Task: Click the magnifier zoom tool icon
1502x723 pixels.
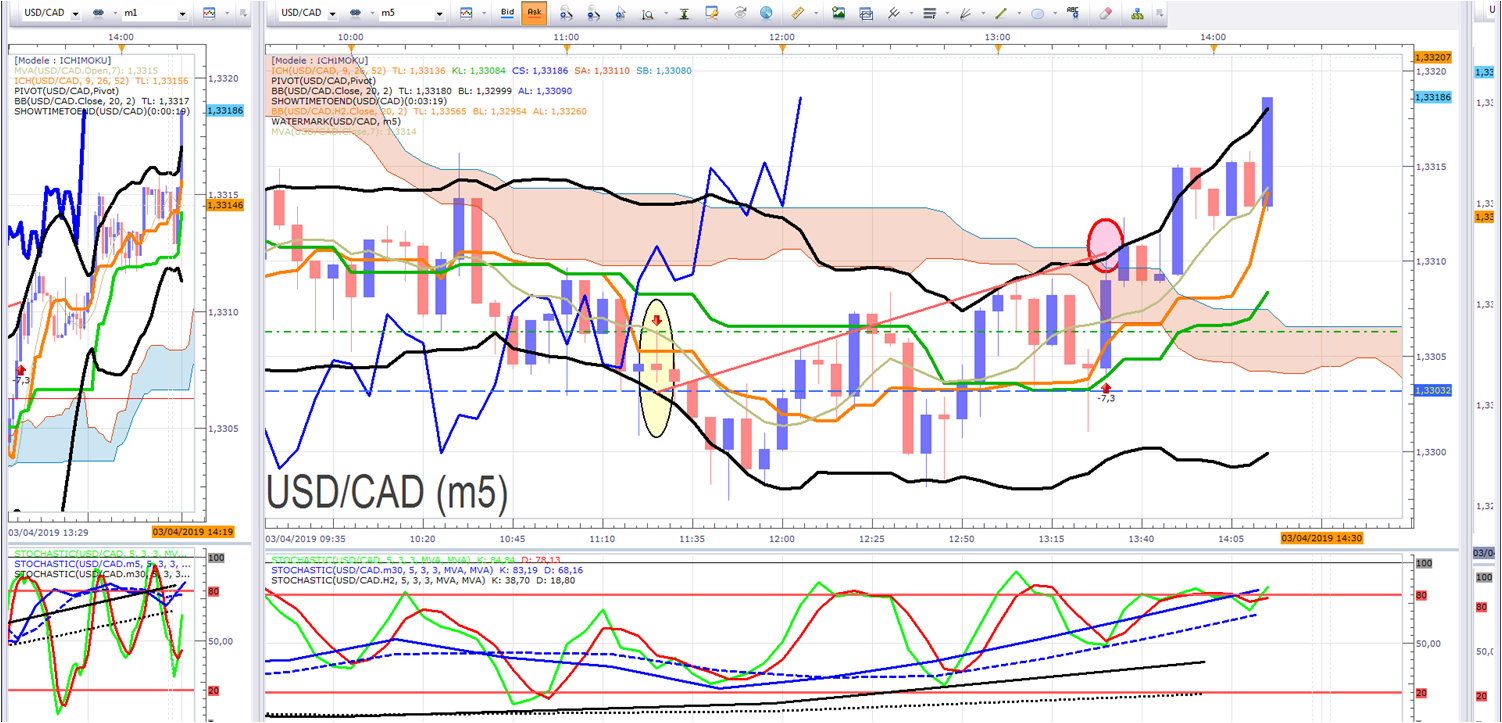Action: coord(648,14)
